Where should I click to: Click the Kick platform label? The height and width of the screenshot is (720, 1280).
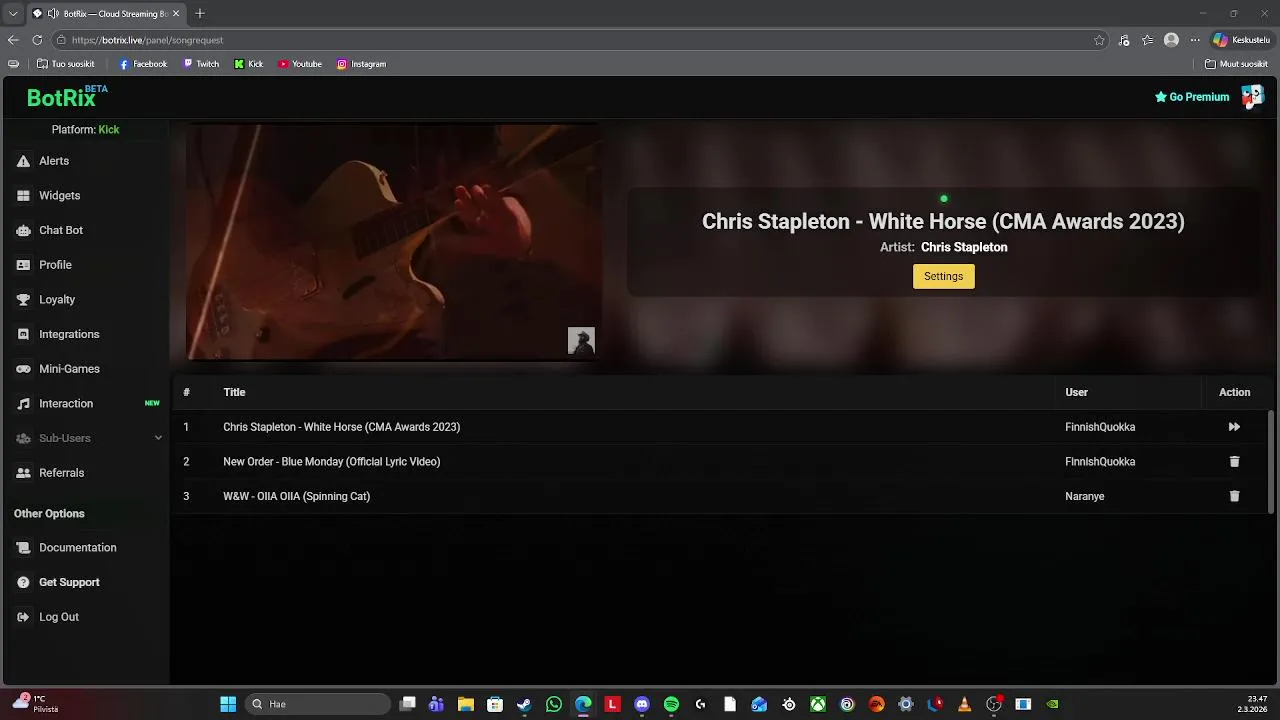point(109,130)
